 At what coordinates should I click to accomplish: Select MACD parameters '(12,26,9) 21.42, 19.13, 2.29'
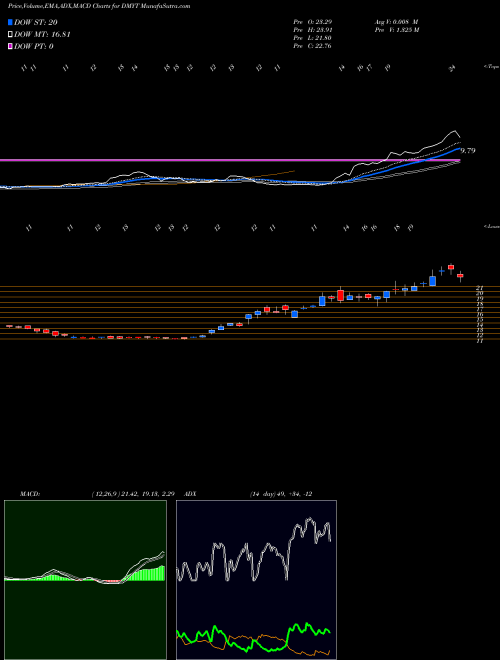133,494
